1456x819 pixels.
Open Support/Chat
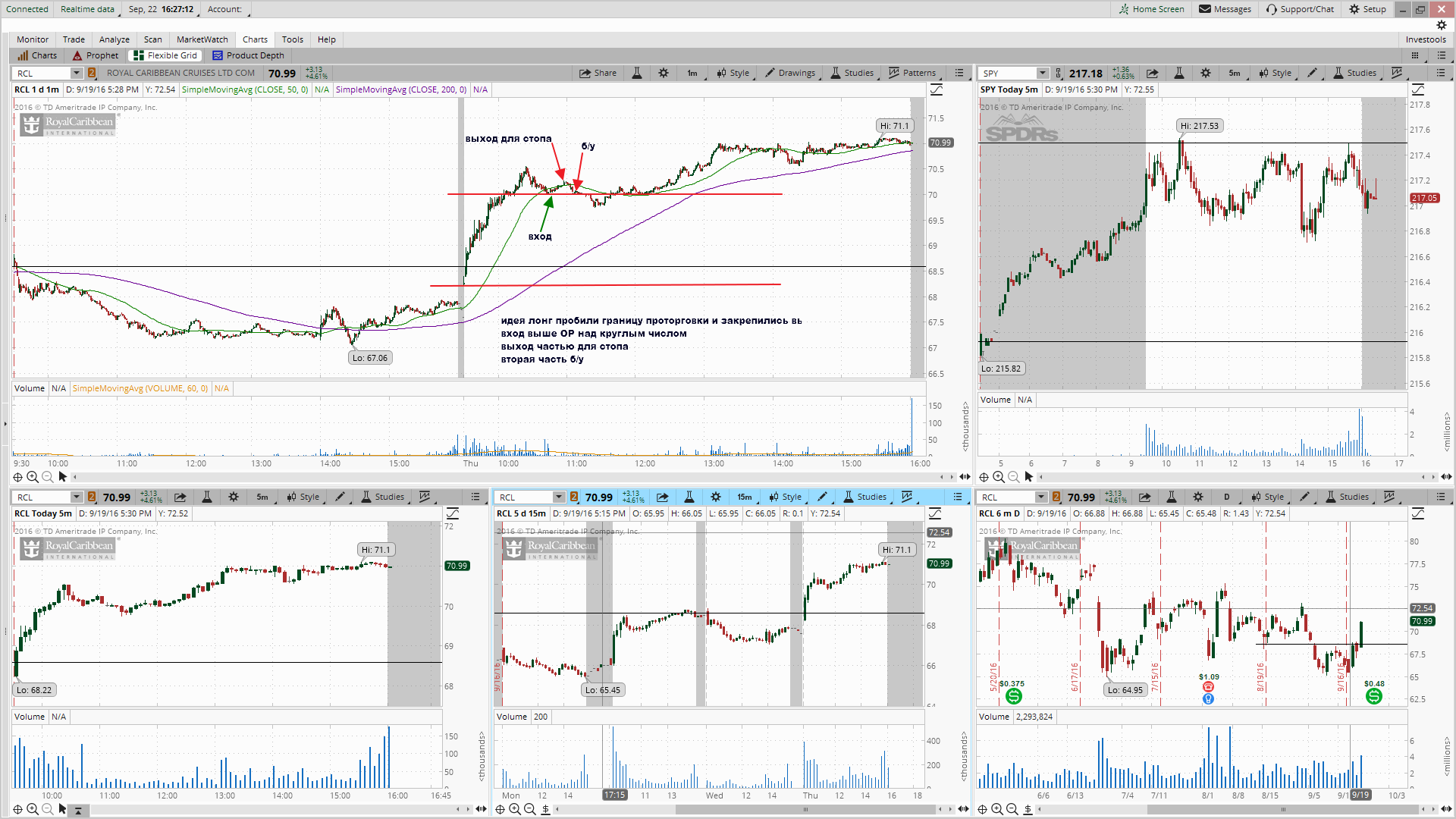[1300, 9]
